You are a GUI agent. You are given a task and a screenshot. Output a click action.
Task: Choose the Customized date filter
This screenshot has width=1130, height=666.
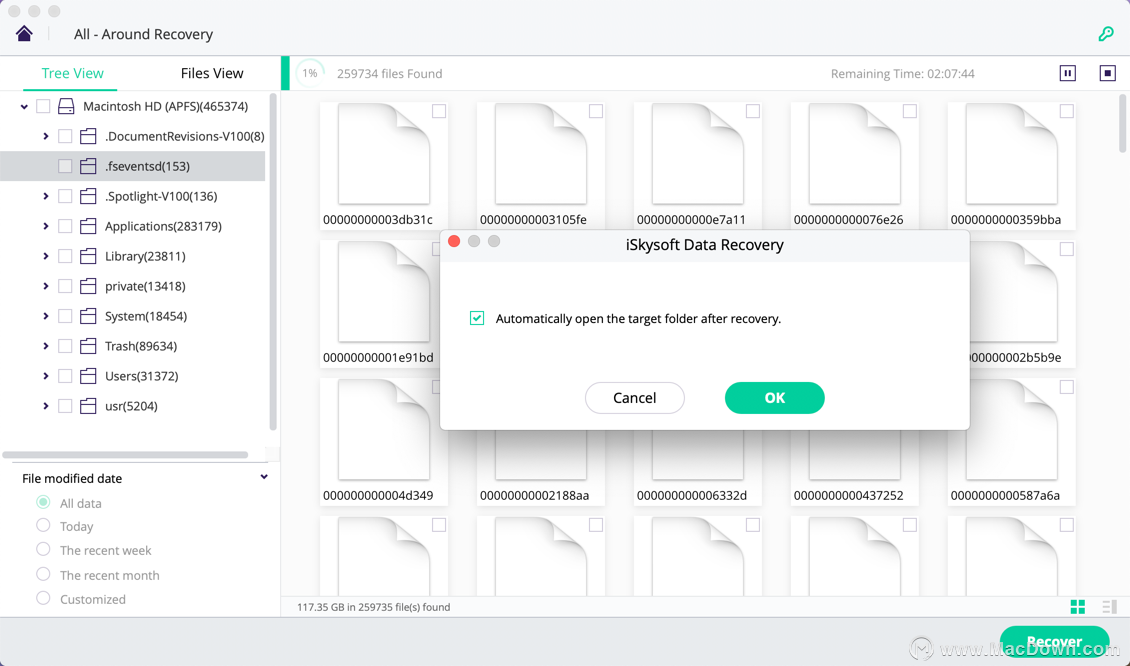(x=43, y=598)
